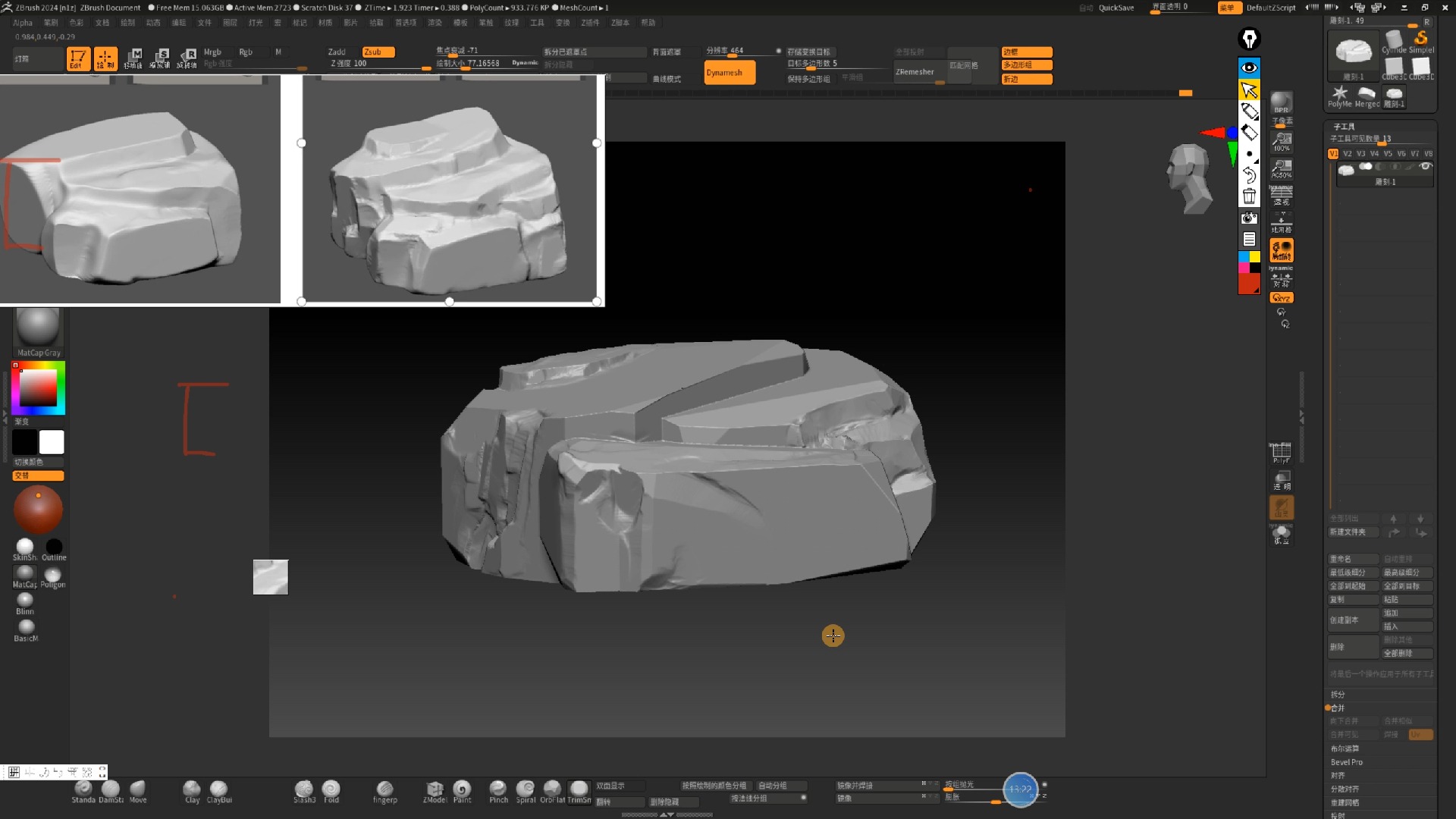Toggle eye visibility on 雕刻-1 subtool
The width and height of the screenshot is (1456, 819).
click(x=1426, y=166)
